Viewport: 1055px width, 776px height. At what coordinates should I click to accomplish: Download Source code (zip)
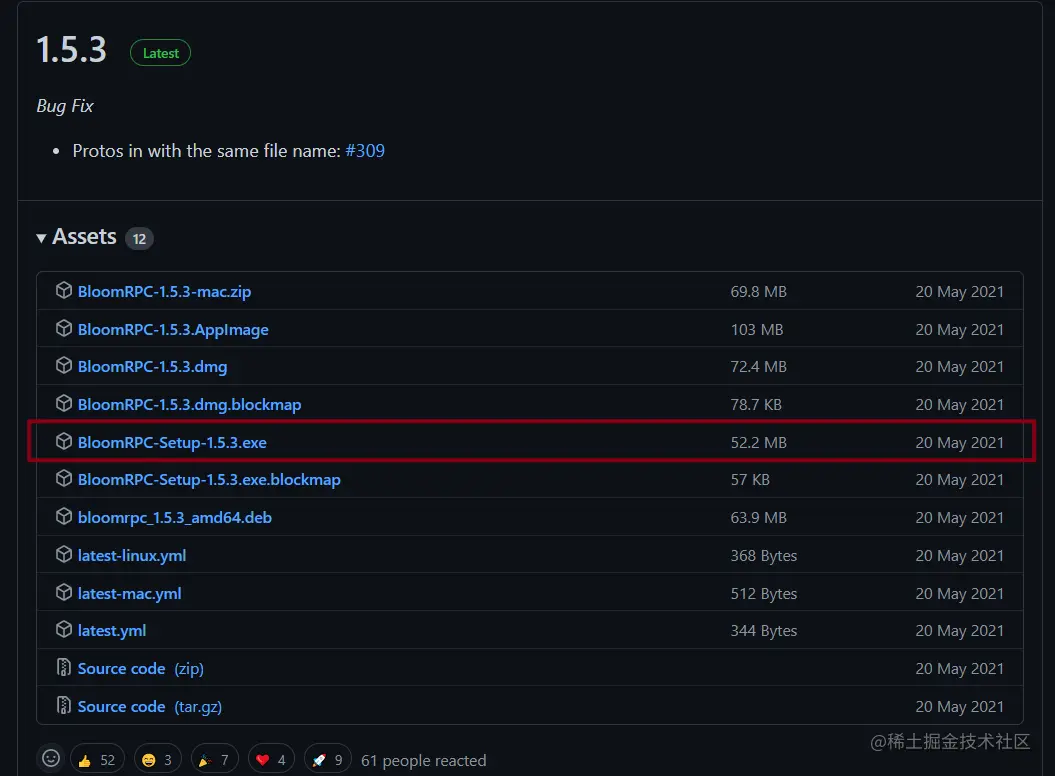point(141,668)
